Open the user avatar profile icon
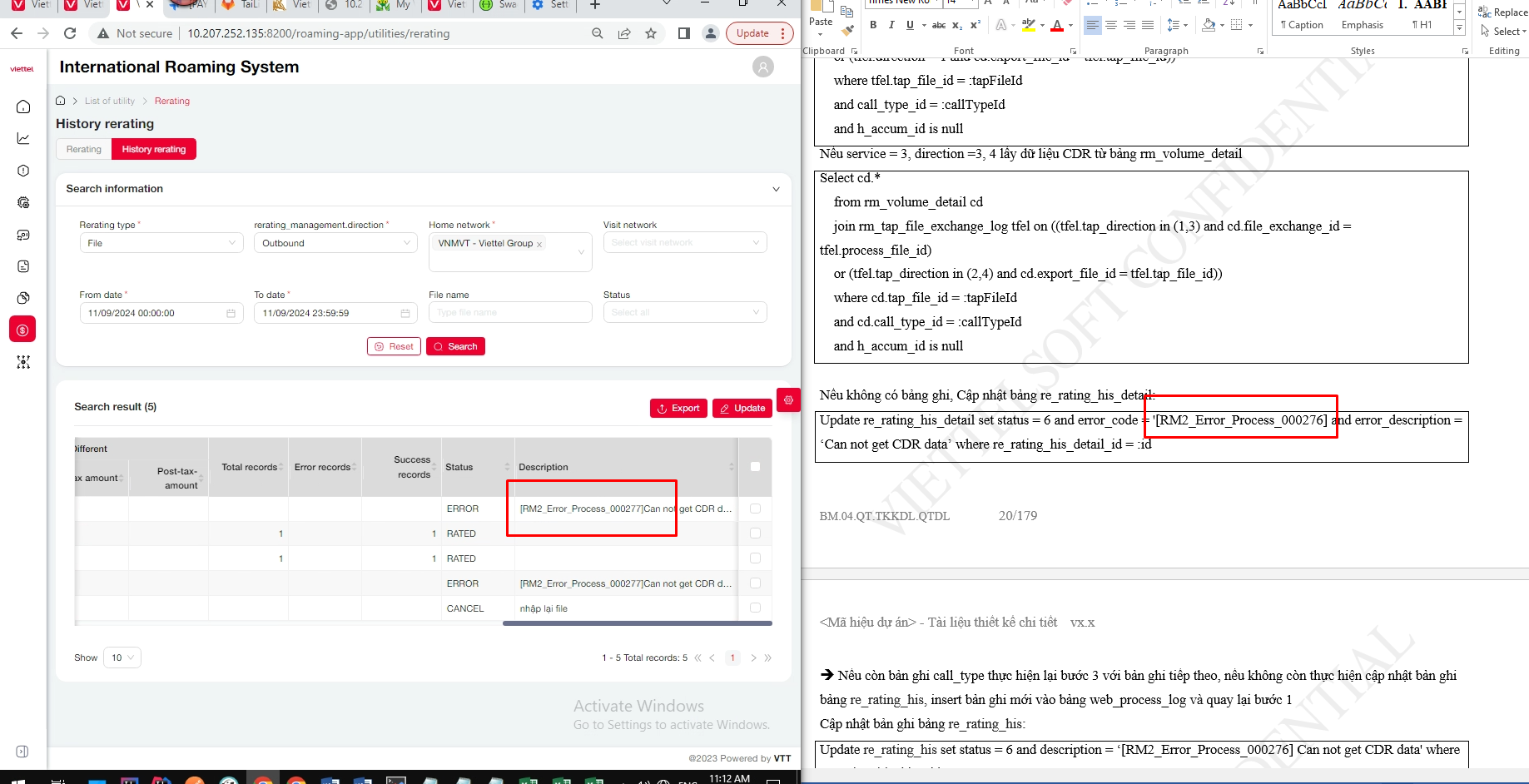 762,67
